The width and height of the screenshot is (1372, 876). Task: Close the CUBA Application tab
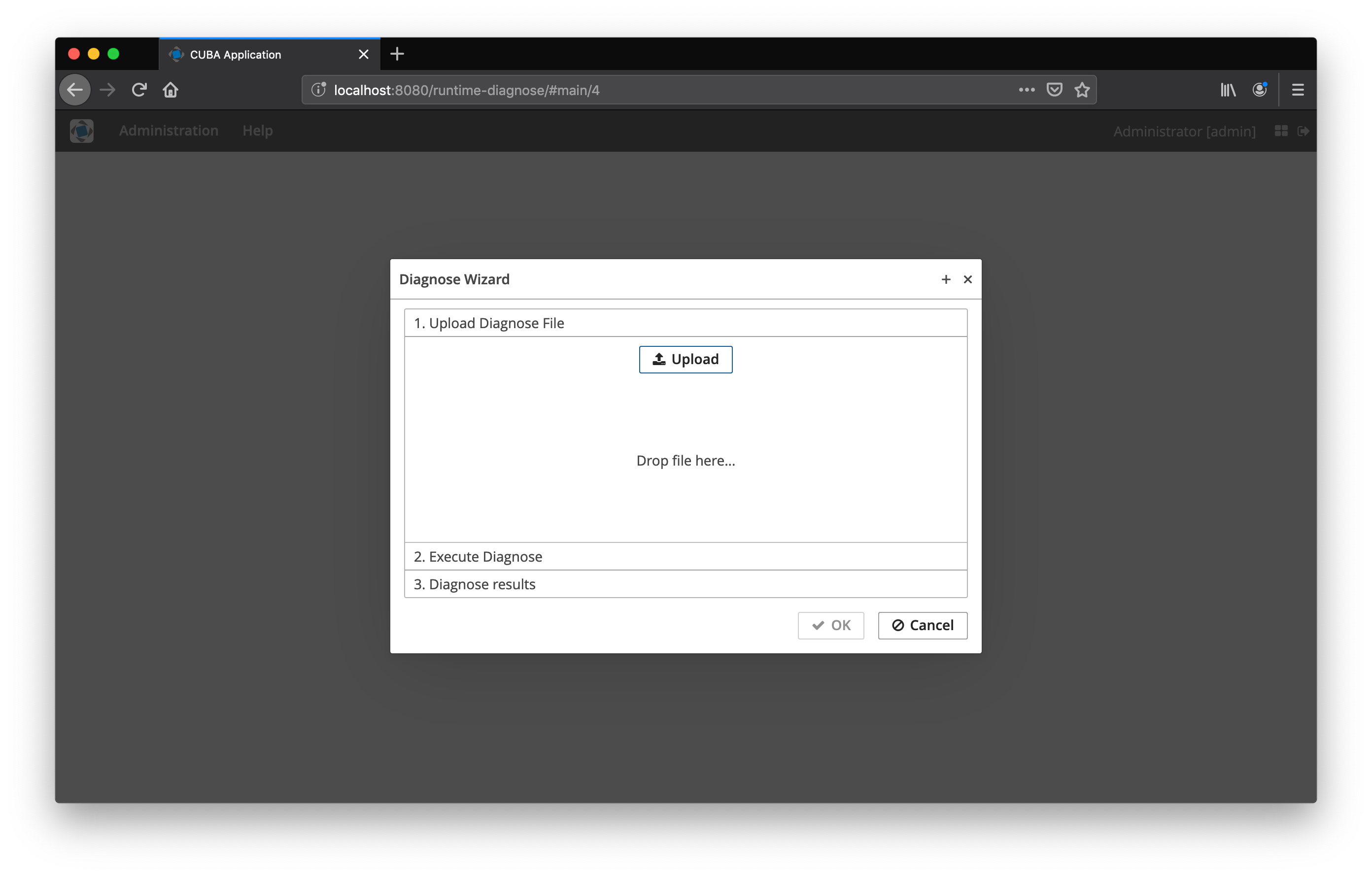(364, 54)
